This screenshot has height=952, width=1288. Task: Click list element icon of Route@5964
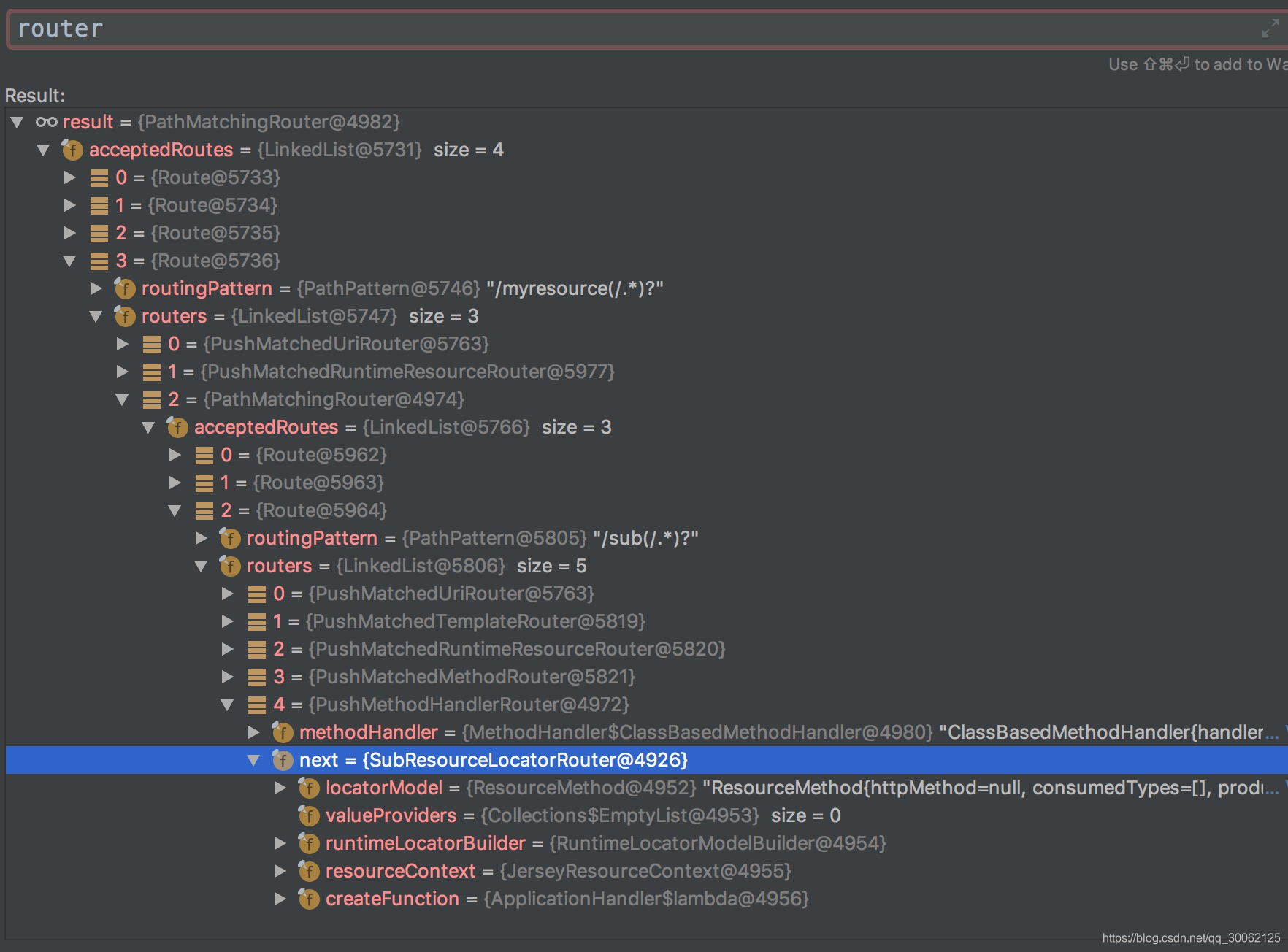(x=204, y=510)
